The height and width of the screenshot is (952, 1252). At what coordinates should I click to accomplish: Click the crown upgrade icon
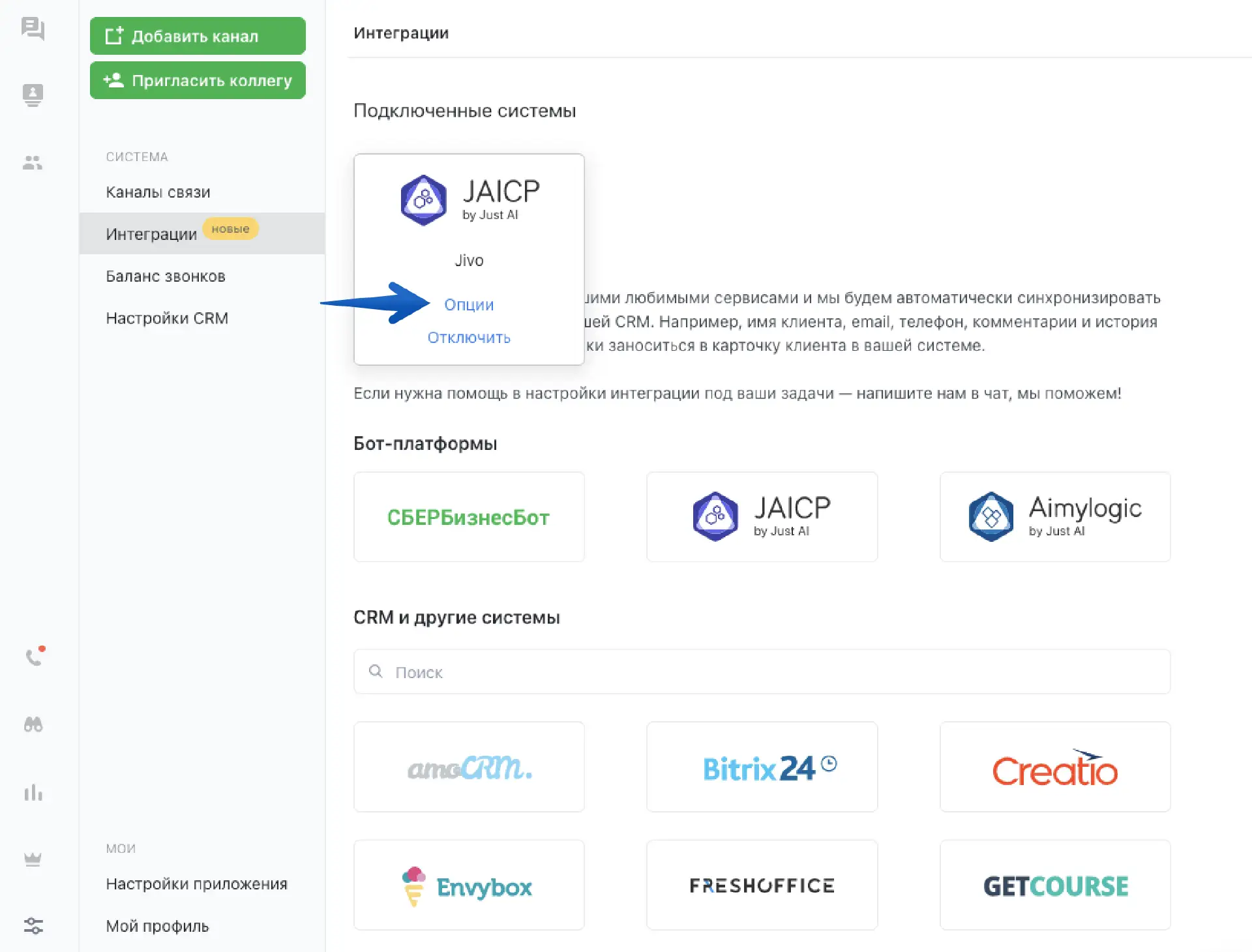(x=33, y=859)
